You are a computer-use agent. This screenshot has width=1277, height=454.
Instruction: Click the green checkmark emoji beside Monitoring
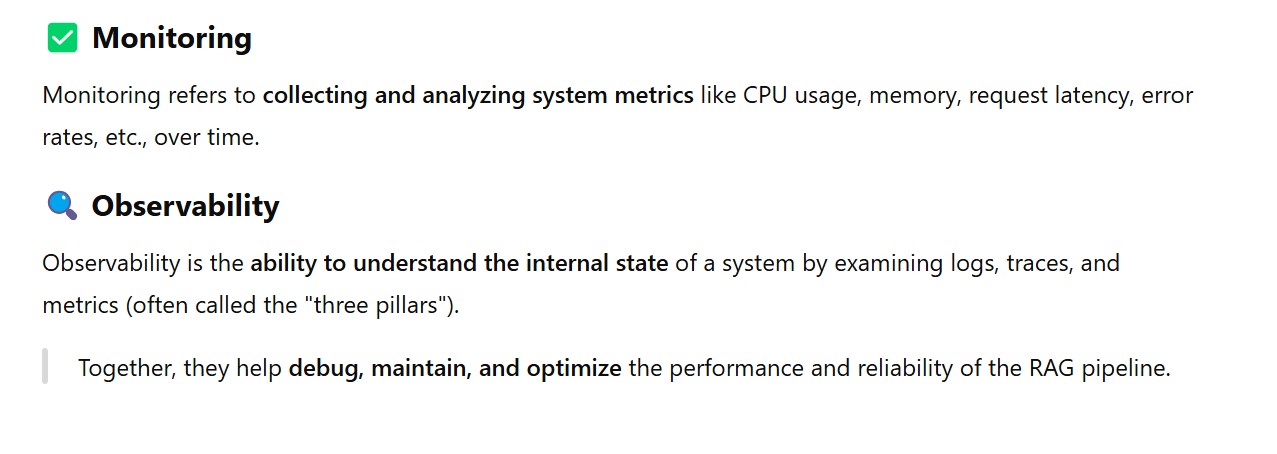point(62,39)
